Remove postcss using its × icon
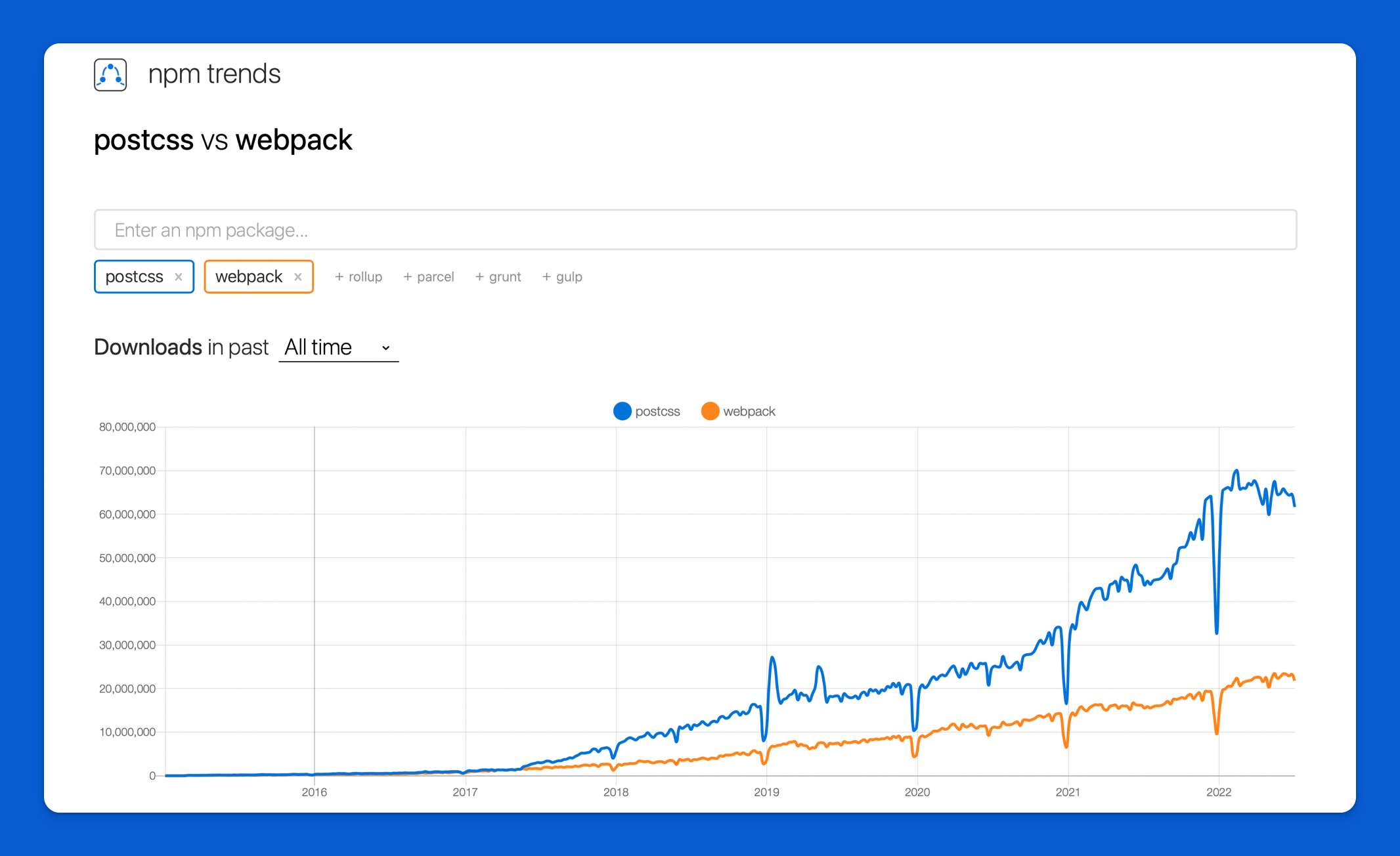 (x=178, y=276)
